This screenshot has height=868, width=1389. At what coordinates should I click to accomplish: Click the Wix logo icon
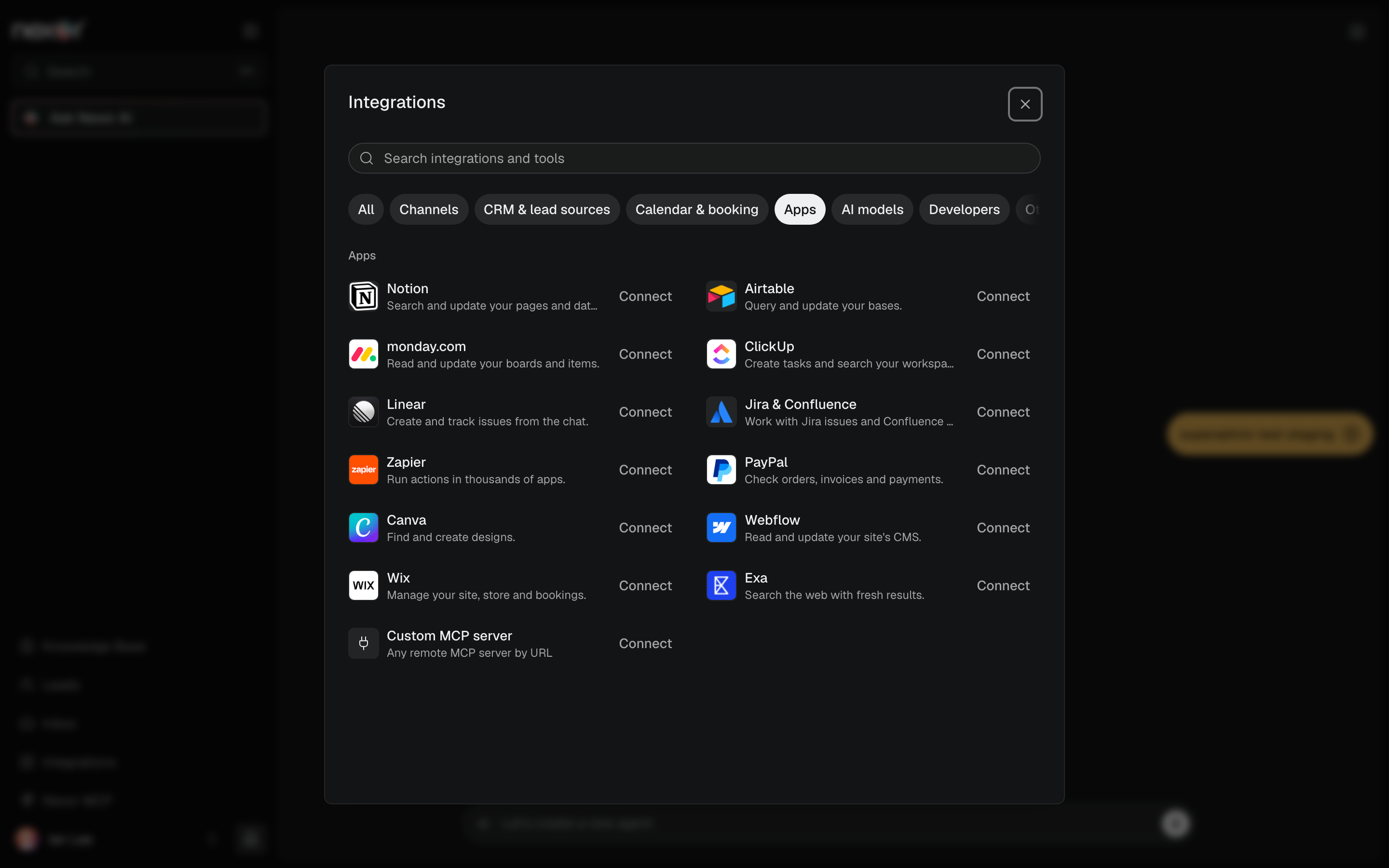point(363,585)
